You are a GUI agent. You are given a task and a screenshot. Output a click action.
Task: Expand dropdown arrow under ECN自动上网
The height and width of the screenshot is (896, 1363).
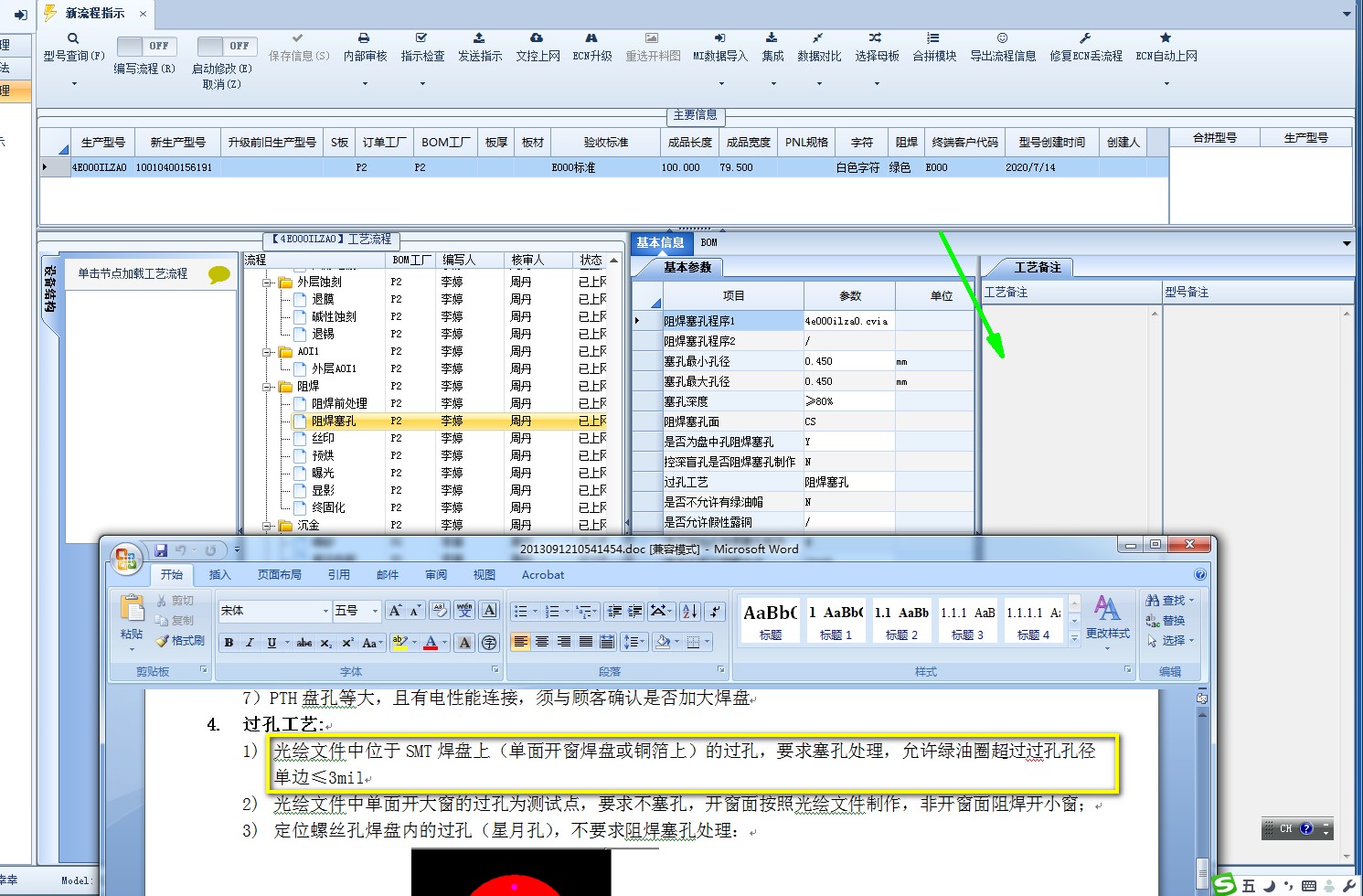click(1166, 83)
